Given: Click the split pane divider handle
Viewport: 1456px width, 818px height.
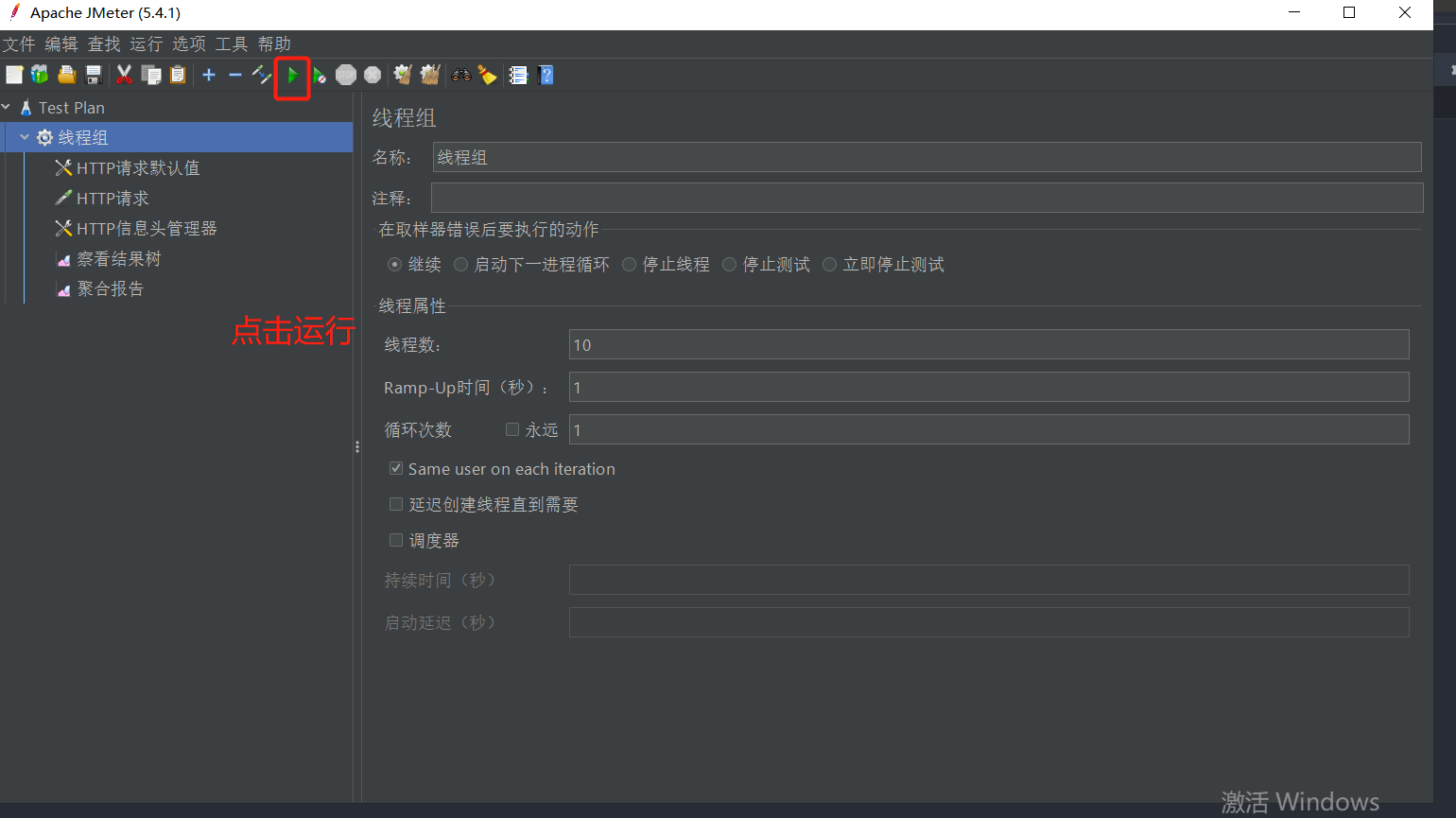Looking at the screenshot, I should (x=357, y=447).
